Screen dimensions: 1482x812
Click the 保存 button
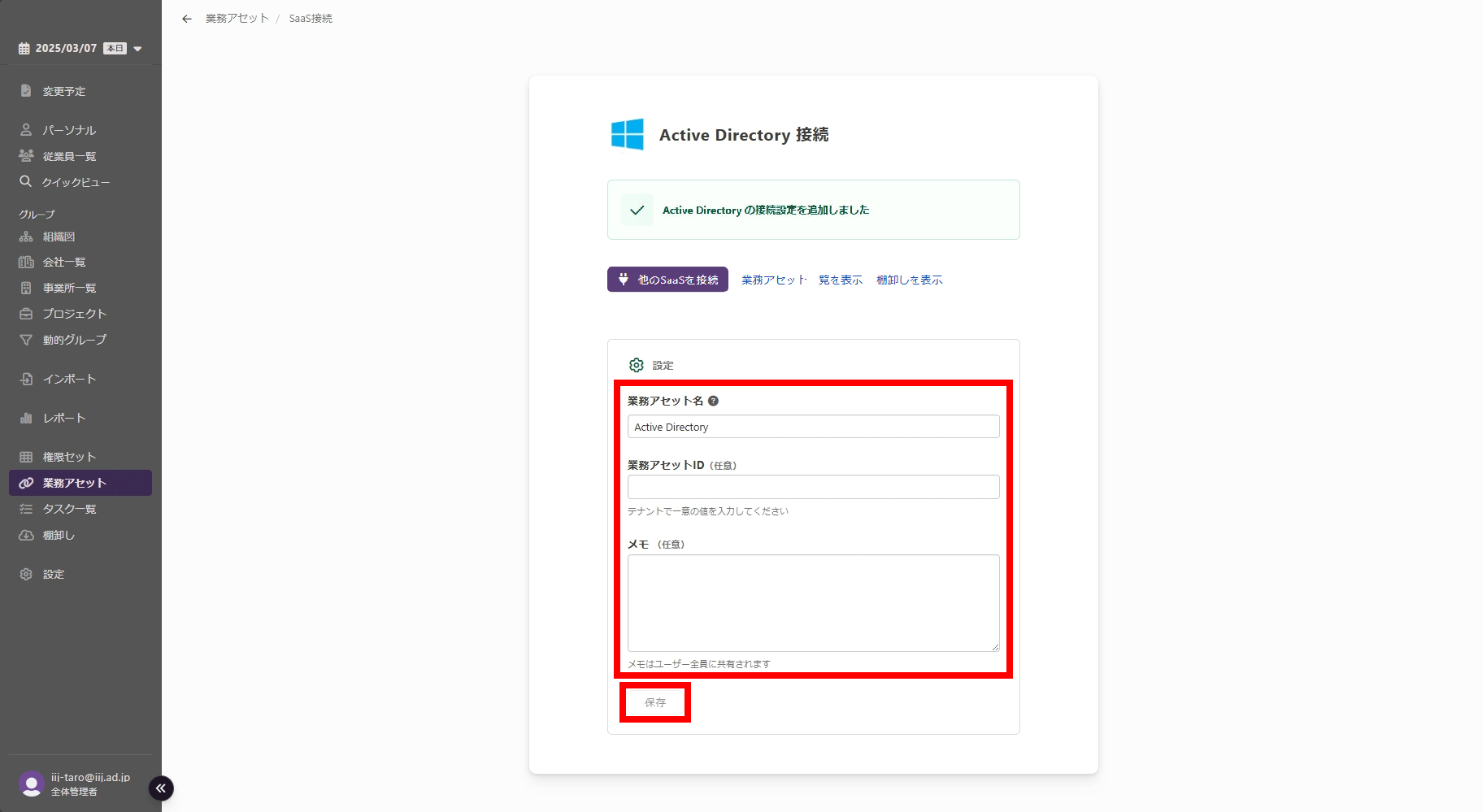coord(655,702)
